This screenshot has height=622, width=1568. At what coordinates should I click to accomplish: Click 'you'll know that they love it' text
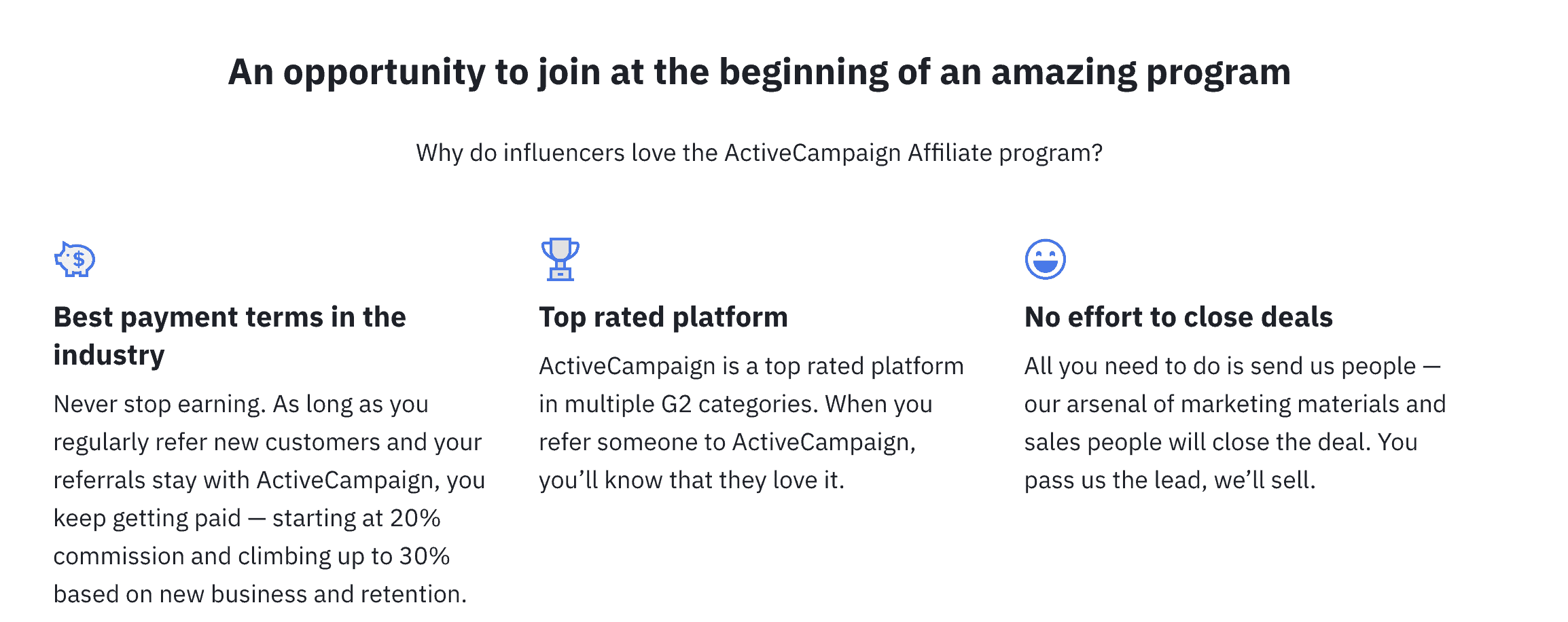coord(692,480)
